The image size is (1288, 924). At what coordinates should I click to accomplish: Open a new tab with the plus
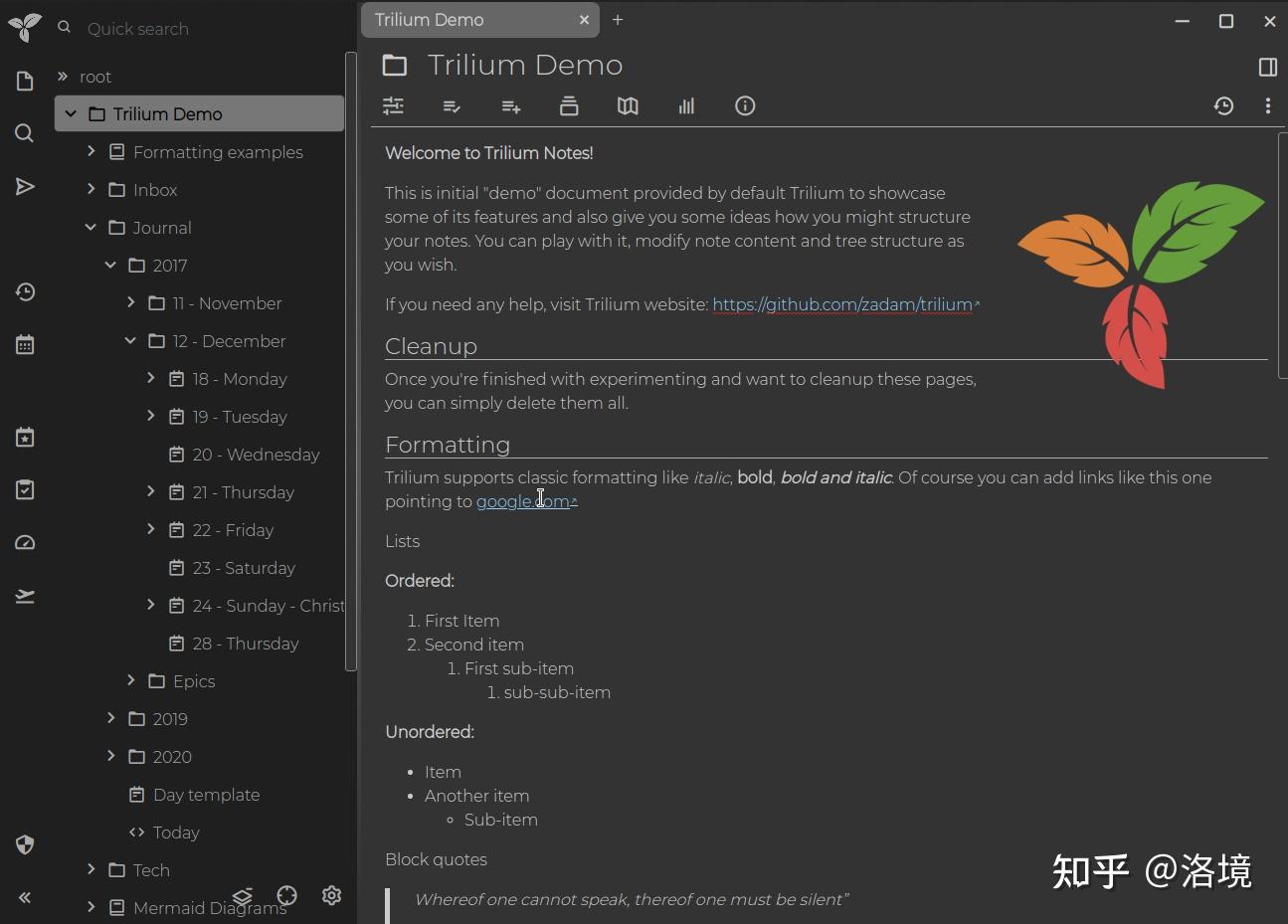(618, 20)
